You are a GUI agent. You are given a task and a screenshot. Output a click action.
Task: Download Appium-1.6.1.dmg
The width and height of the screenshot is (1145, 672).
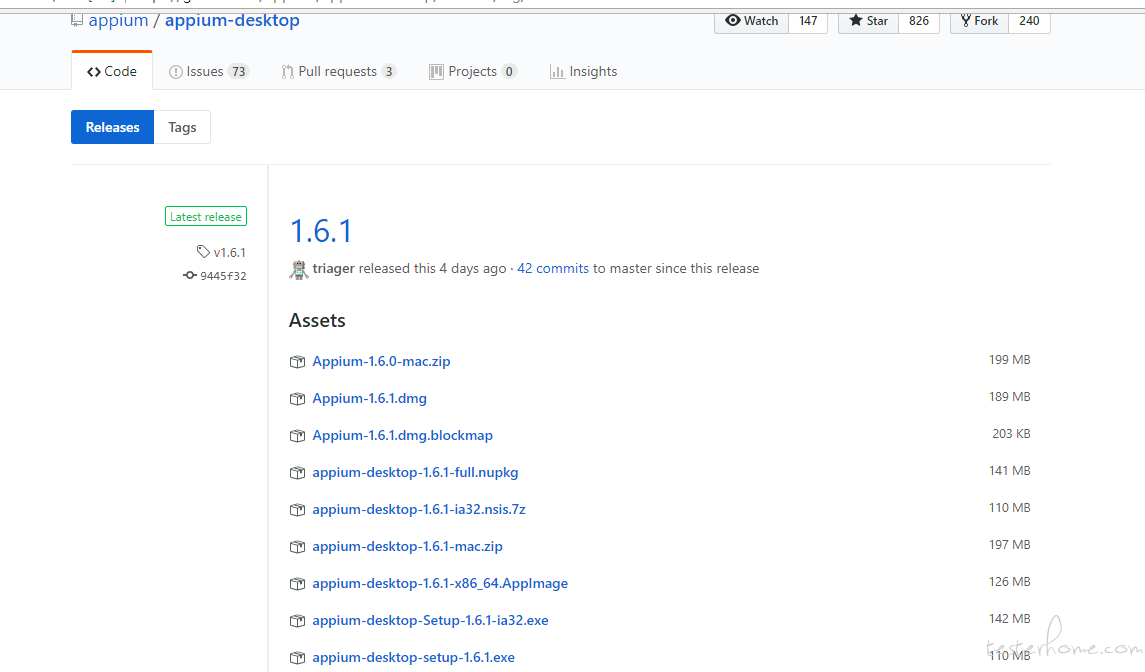[369, 399]
